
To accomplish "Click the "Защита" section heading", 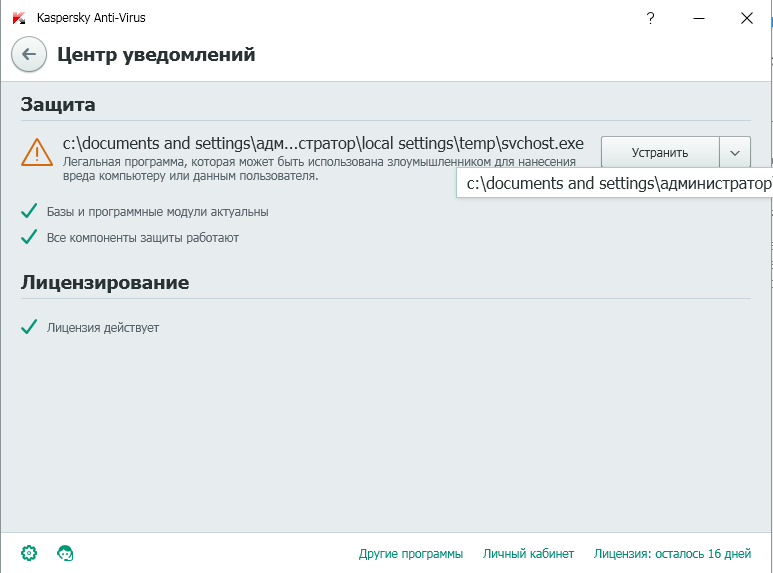I will coord(58,105).
